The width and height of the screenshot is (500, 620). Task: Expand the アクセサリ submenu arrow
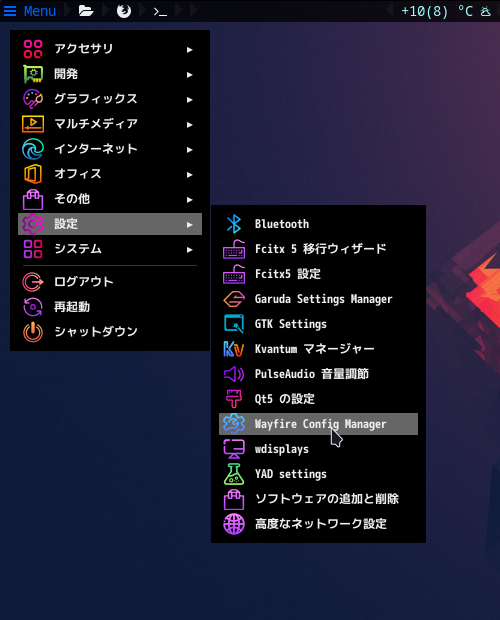point(190,49)
